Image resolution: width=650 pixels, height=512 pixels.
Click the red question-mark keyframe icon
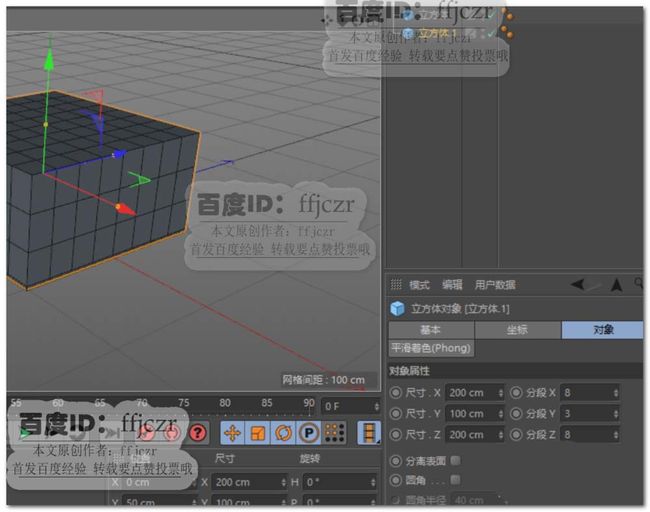198,433
